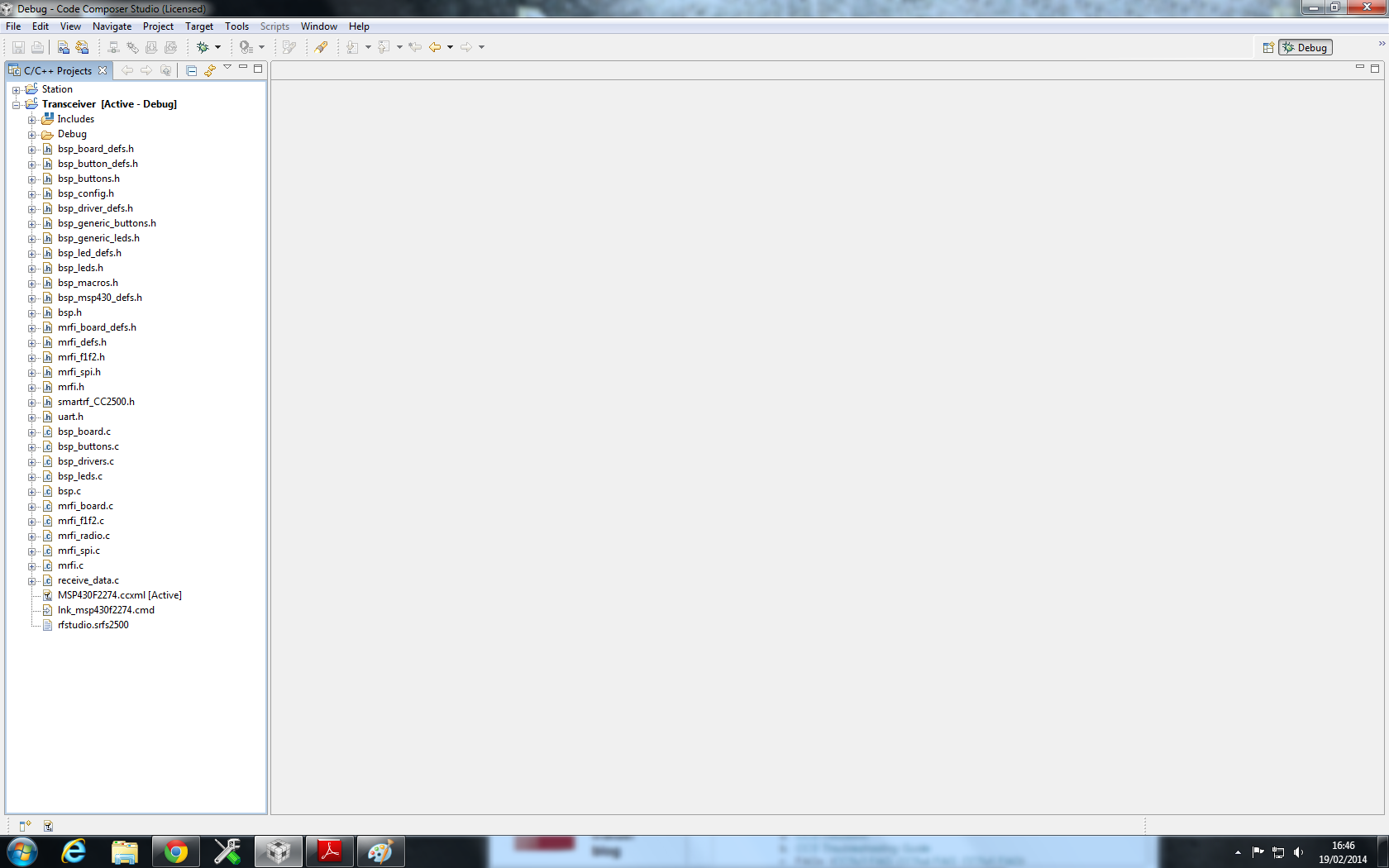Screen dimensions: 1389x868
Task: Maximize the C/C++ Projects view panel
Action: coord(258,69)
